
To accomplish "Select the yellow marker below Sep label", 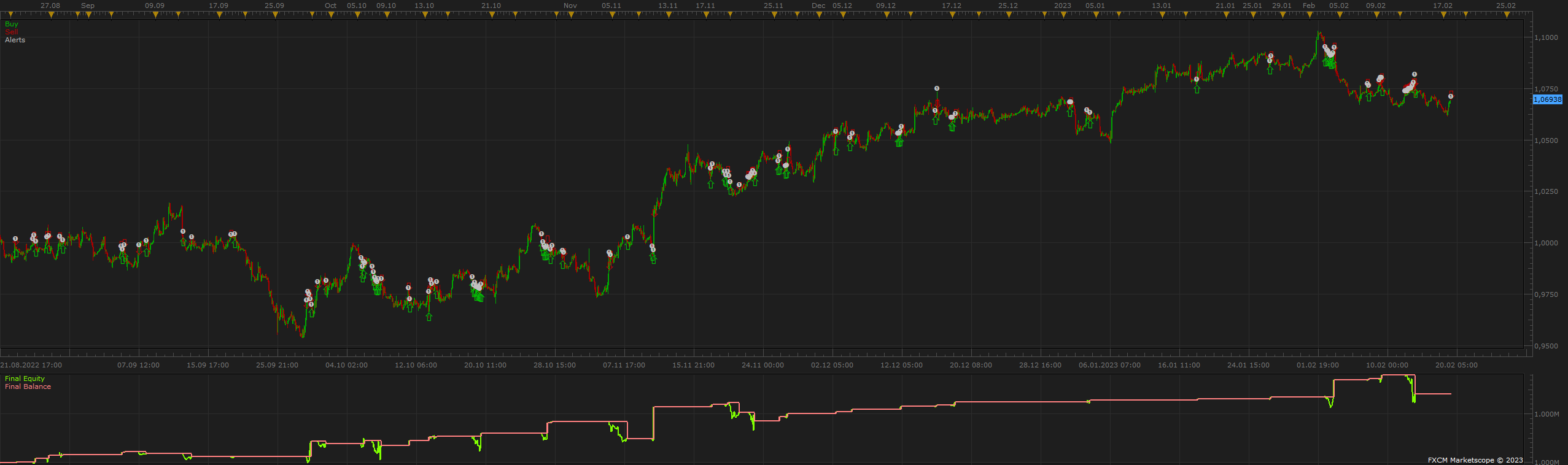I will 88,14.
